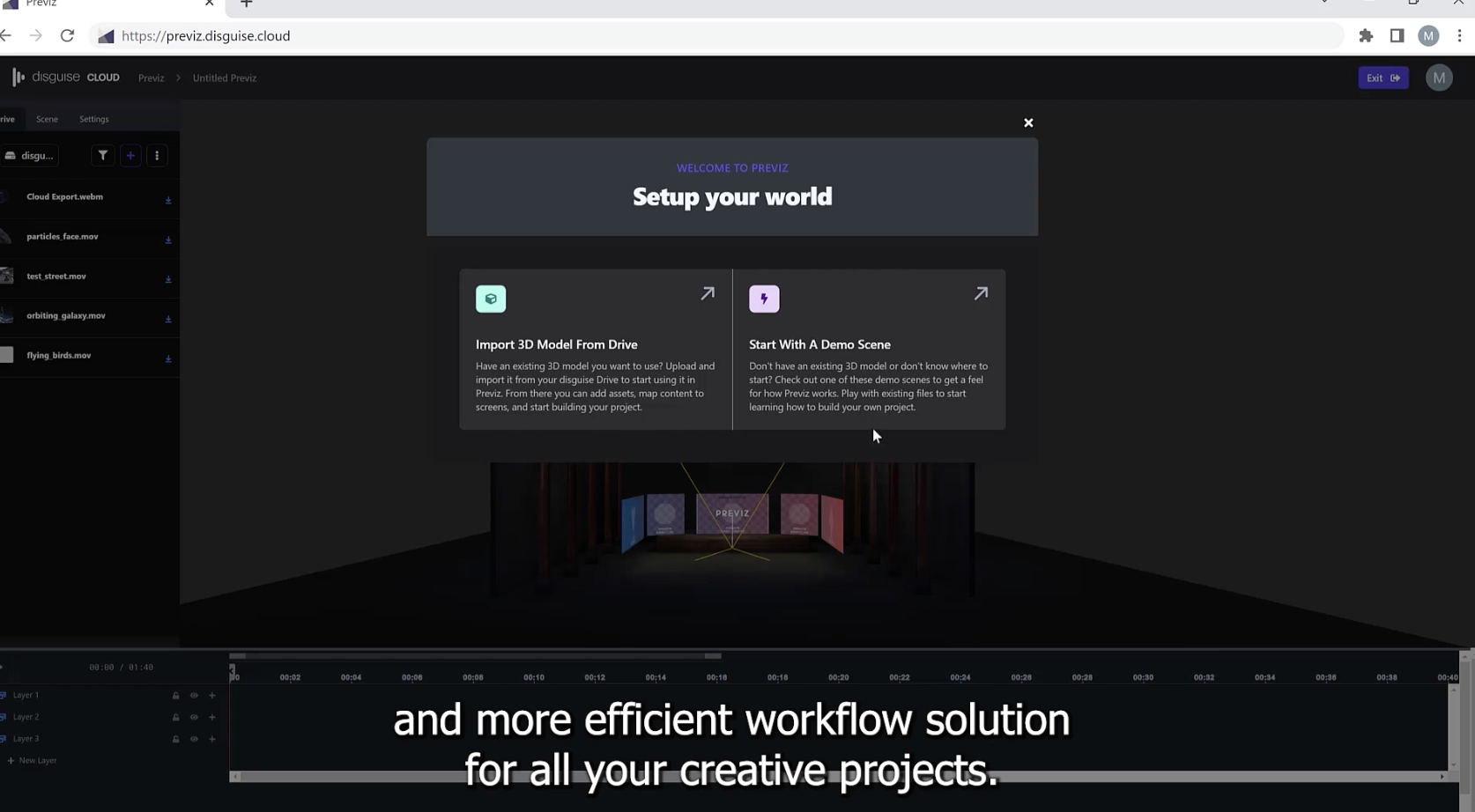Select the Layer 1 row icon
Image resolution: width=1475 pixels, height=812 pixels.
4,695
